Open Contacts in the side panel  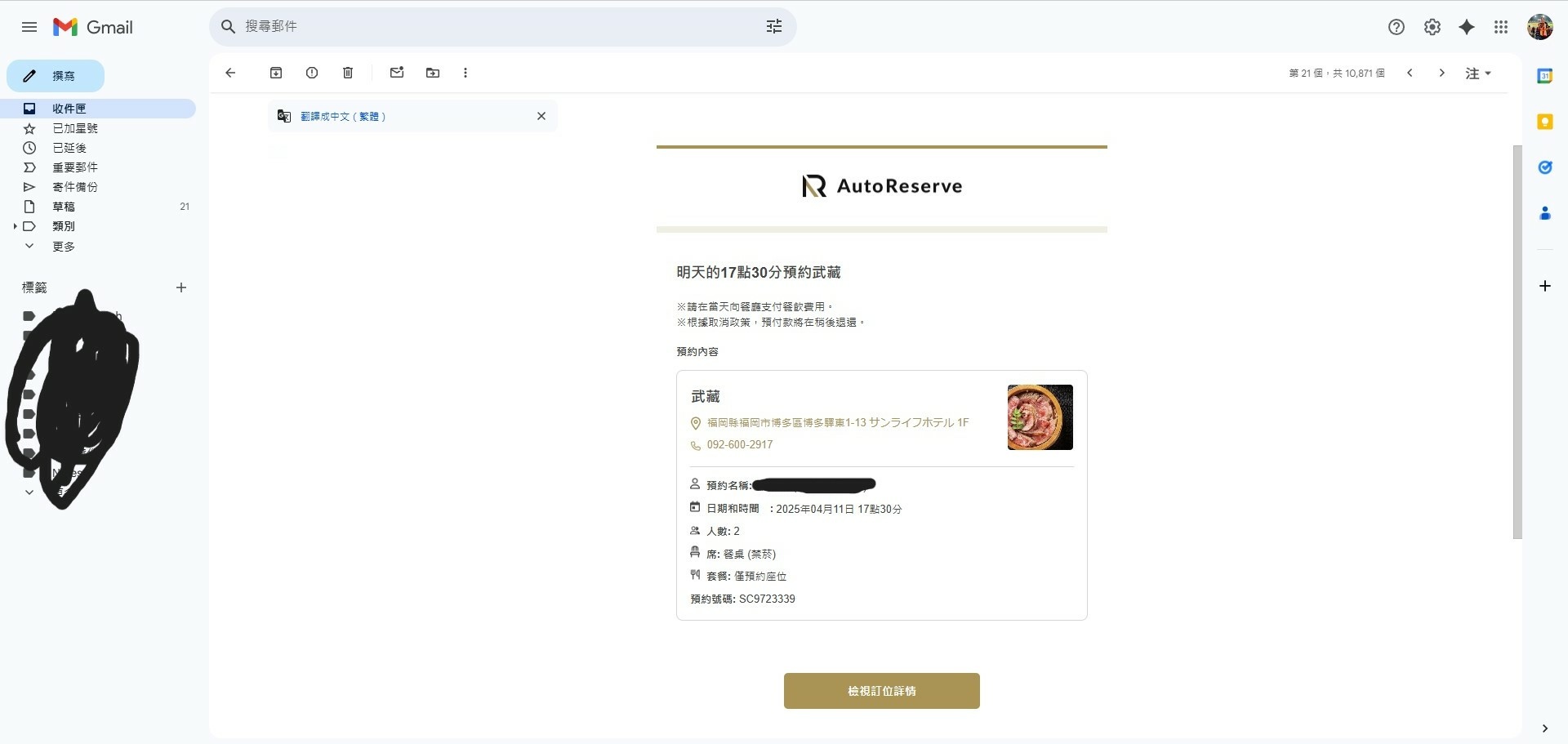click(1546, 213)
